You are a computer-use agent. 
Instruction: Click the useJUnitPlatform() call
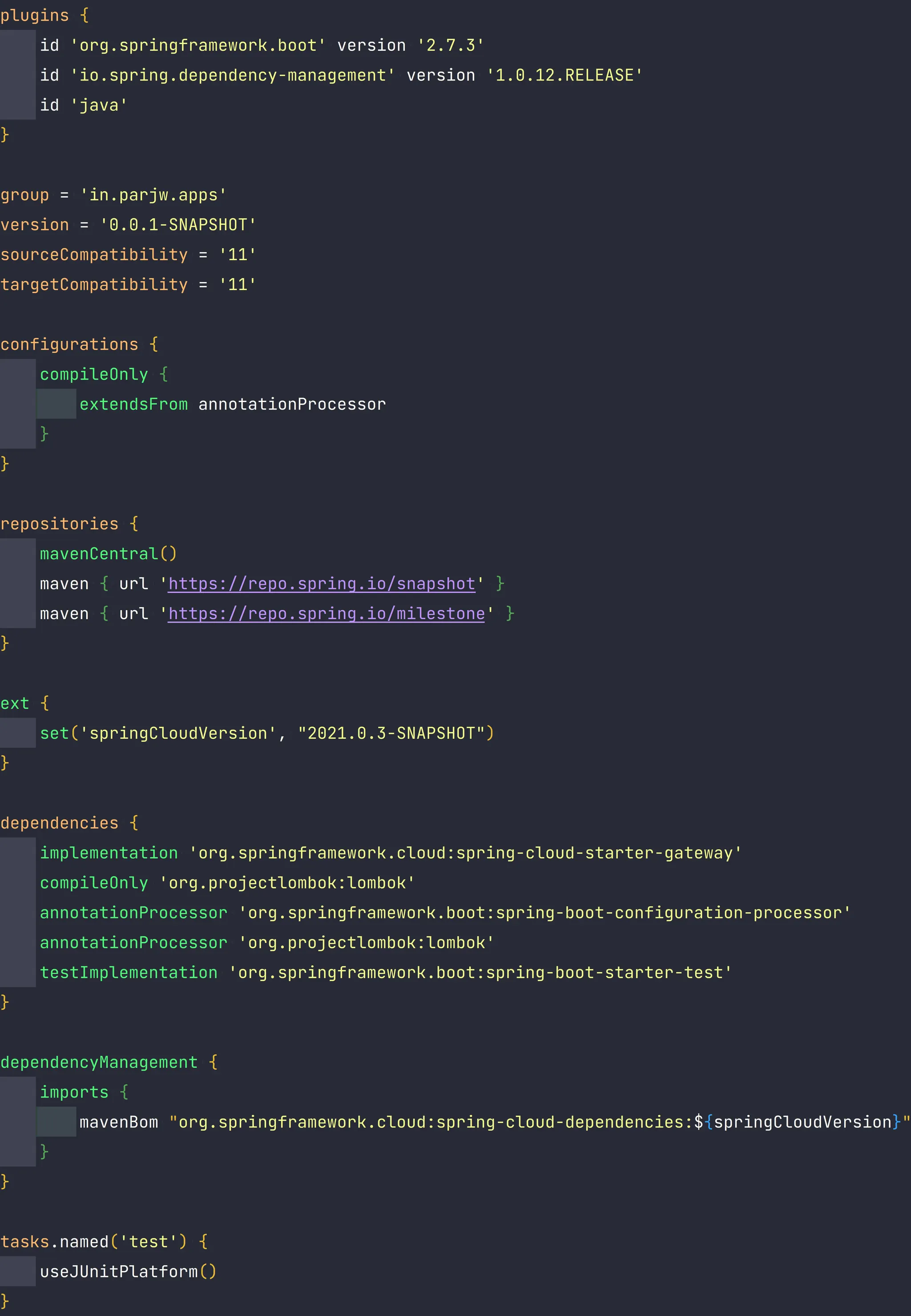coord(128,1272)
